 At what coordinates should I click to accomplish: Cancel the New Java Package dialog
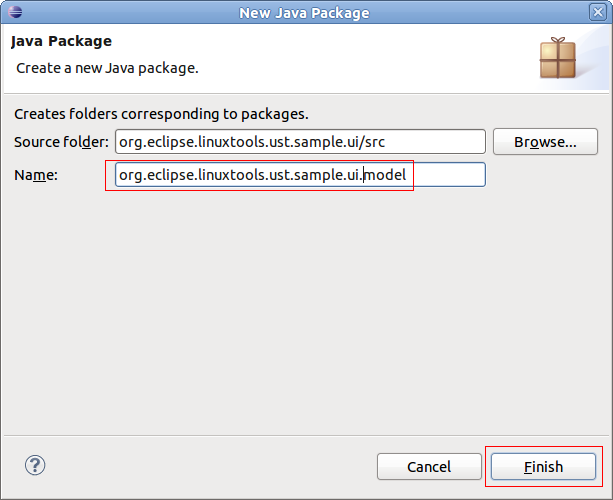[x=429, y=467]
